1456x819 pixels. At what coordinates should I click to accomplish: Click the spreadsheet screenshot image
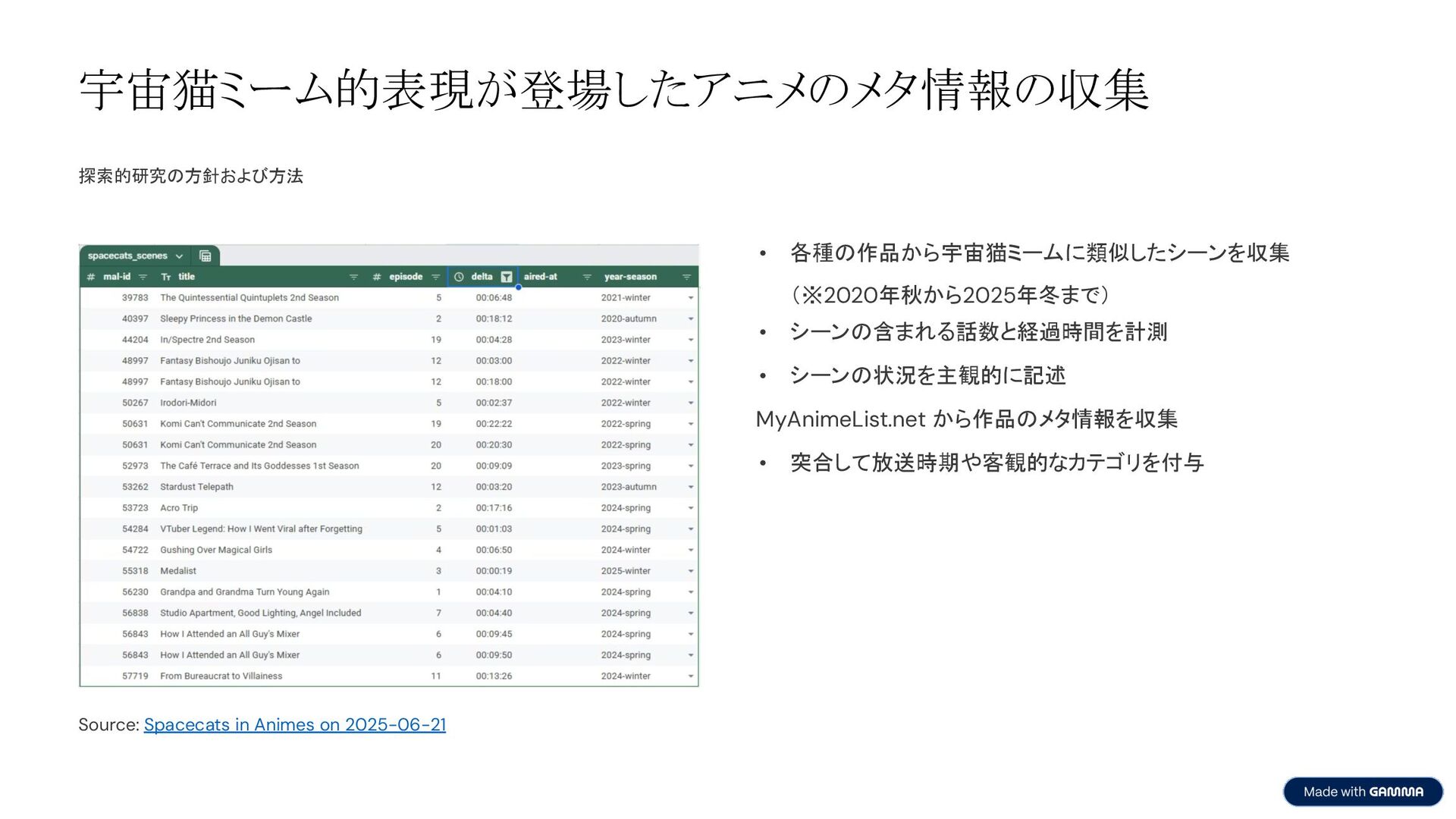(389, 466)
